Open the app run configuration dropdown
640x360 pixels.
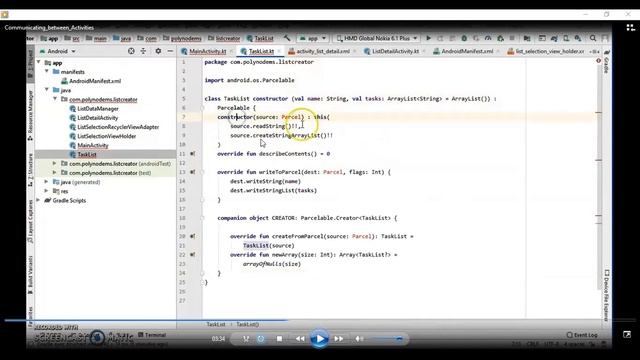tap(313, 38)
